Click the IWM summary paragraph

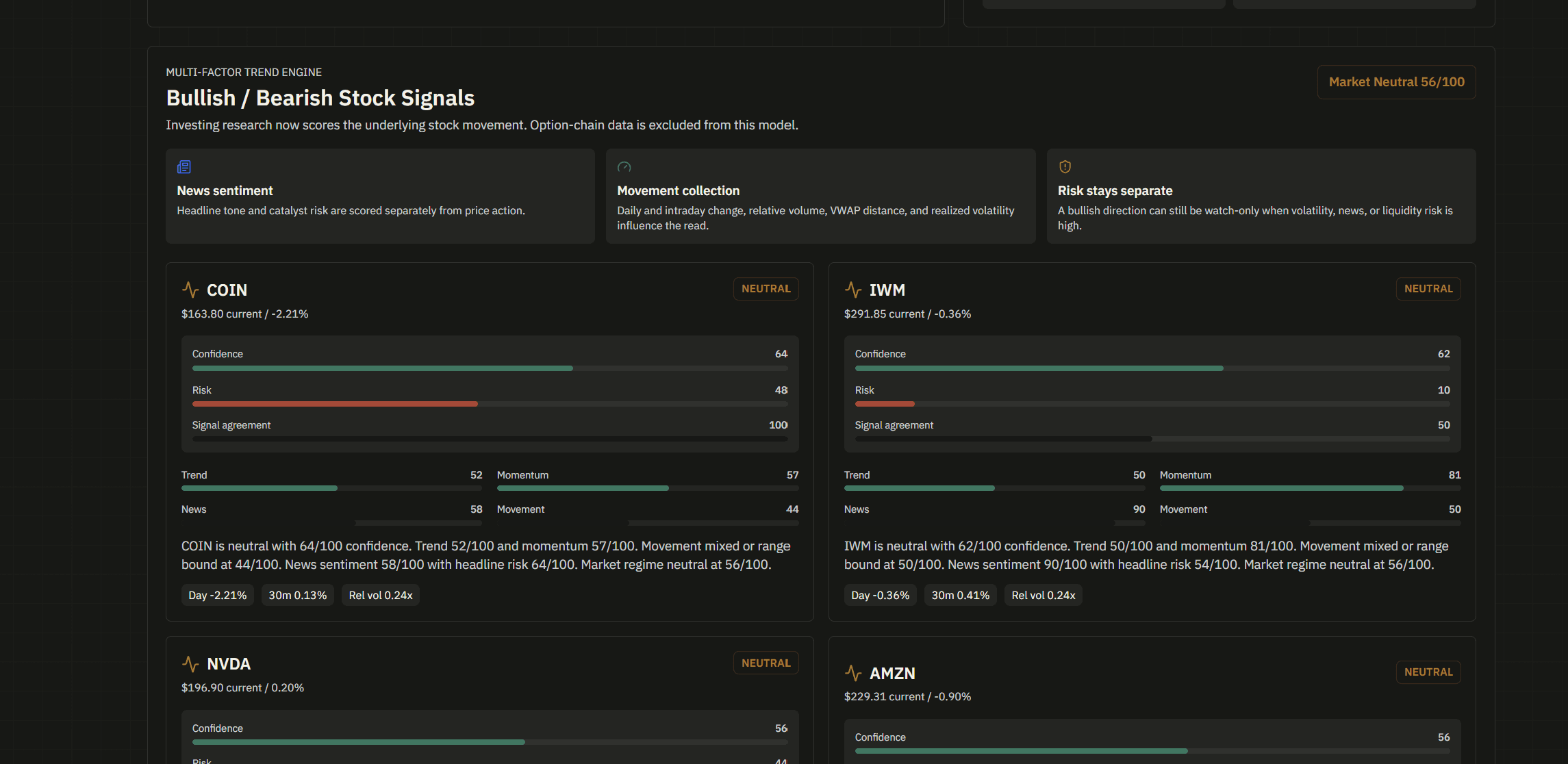pyautogui.click(x=1147, y=555)
